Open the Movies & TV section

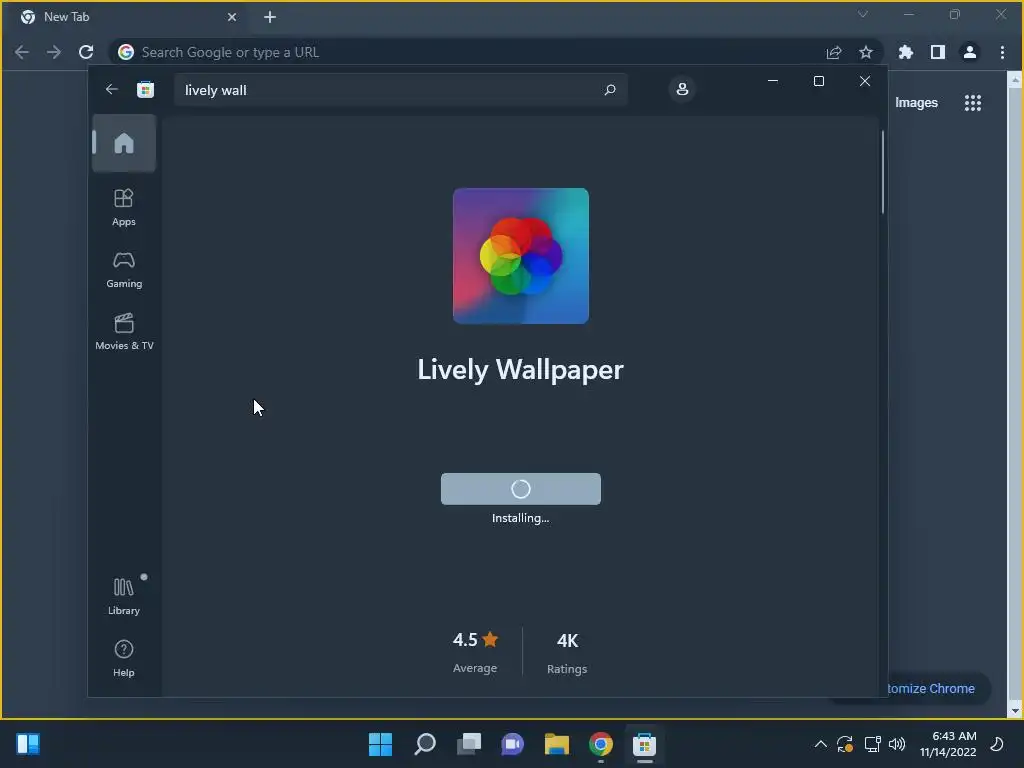pyautogui.click(x=124, y=332)
